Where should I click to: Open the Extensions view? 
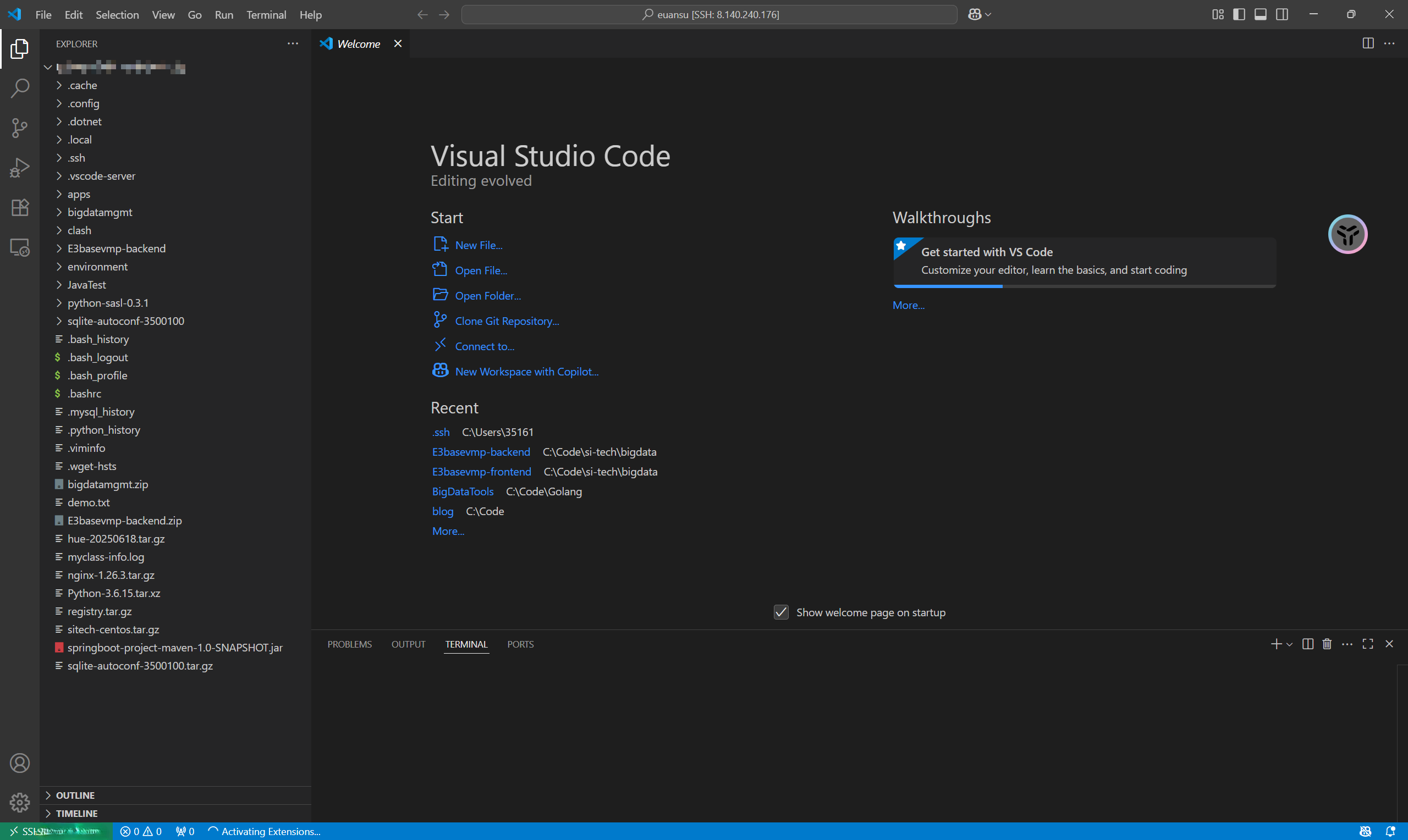click(x=20, y=207)
